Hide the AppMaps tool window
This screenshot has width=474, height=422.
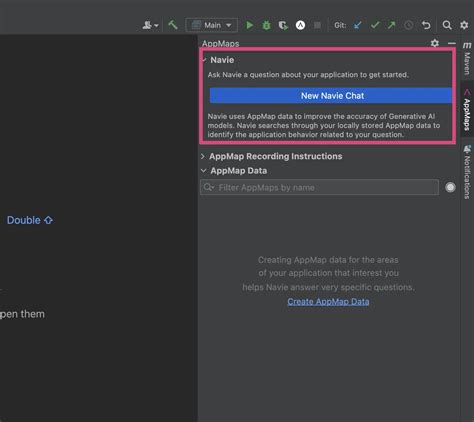point(452,43)
